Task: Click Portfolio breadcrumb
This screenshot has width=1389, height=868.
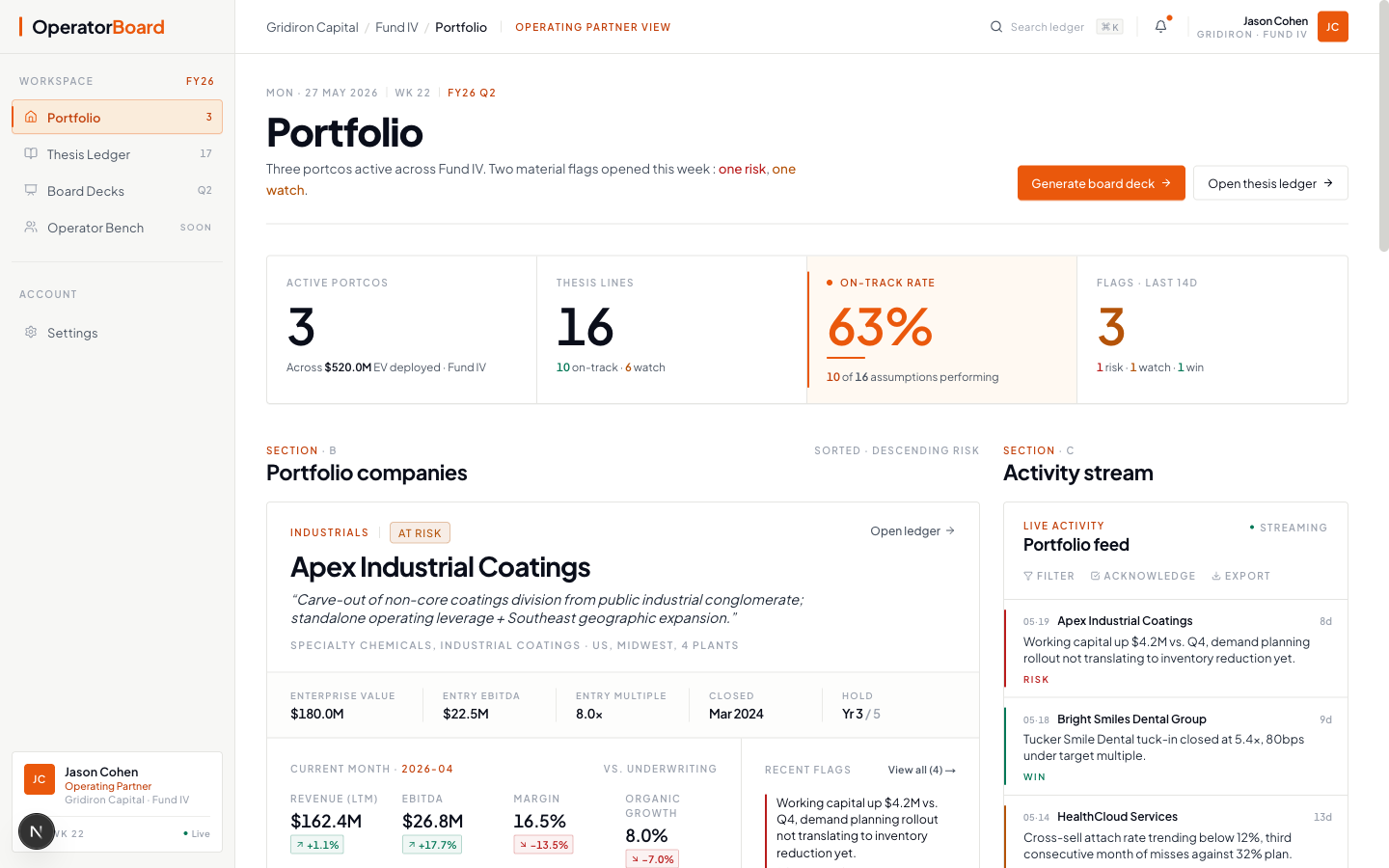Action: pos(461,27)
